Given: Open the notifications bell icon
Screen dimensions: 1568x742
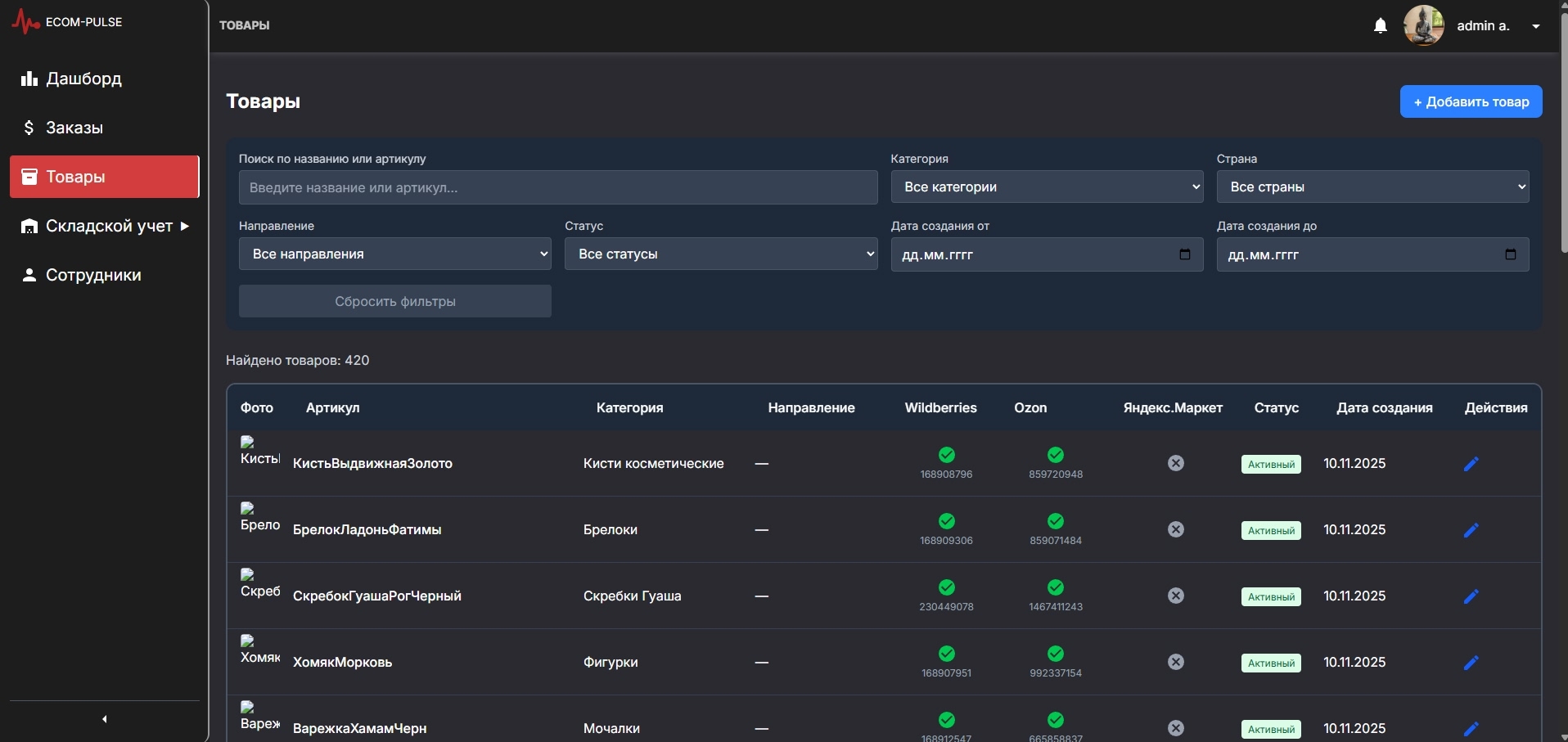Looking at the screenshot, I should click(1381, 25).
